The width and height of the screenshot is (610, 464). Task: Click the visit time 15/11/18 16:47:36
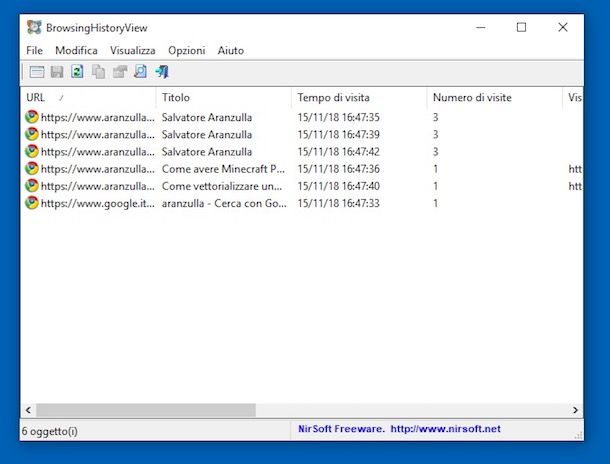coord(338,169)
